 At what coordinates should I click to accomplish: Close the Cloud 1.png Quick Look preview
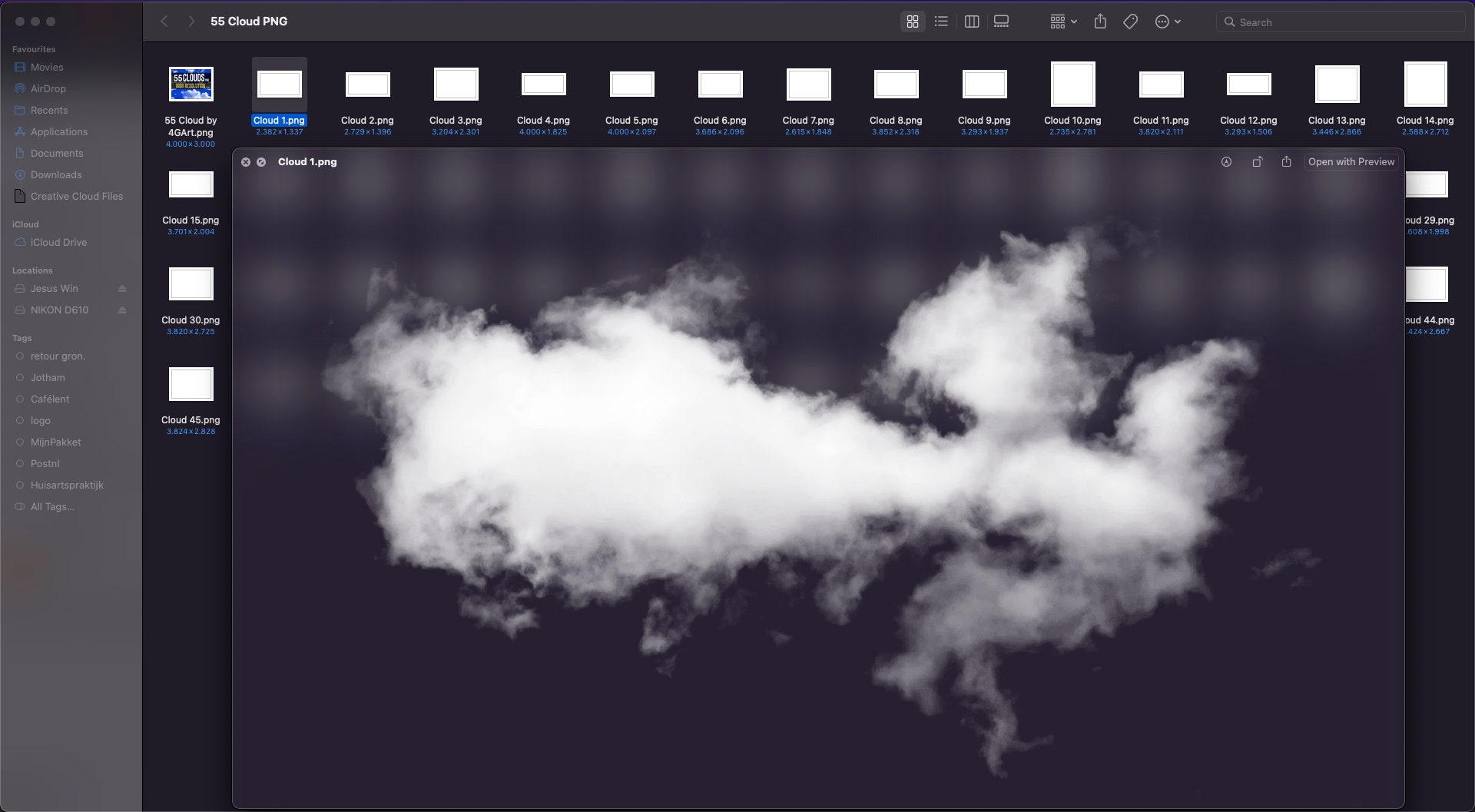(x=246, y=162)
